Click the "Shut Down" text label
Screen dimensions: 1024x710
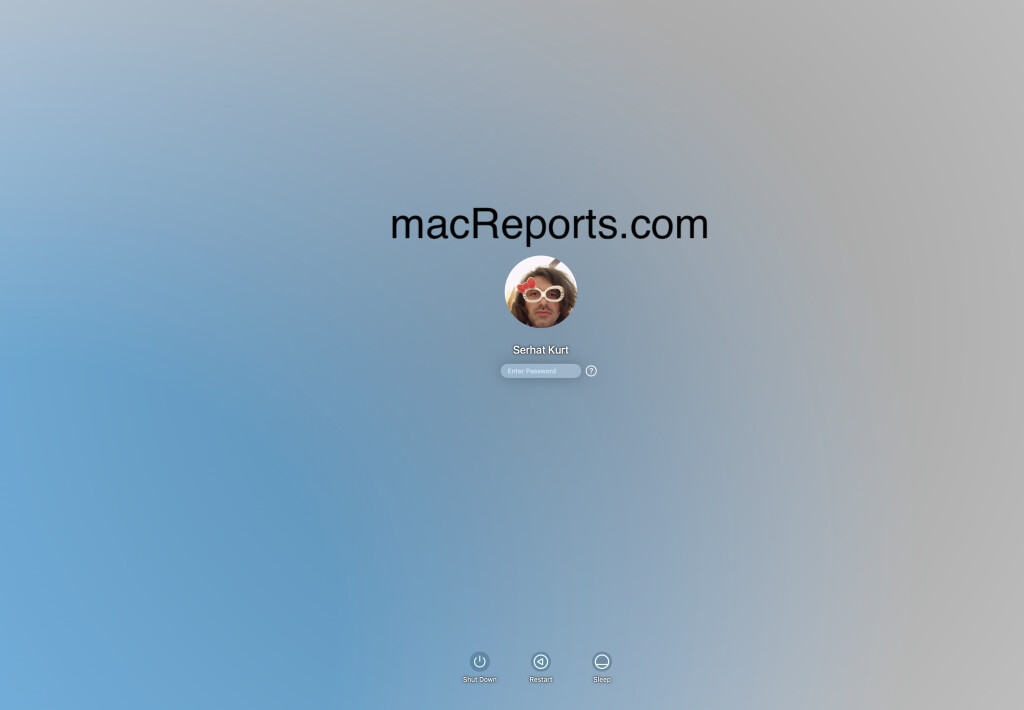(x=480, y=680)
